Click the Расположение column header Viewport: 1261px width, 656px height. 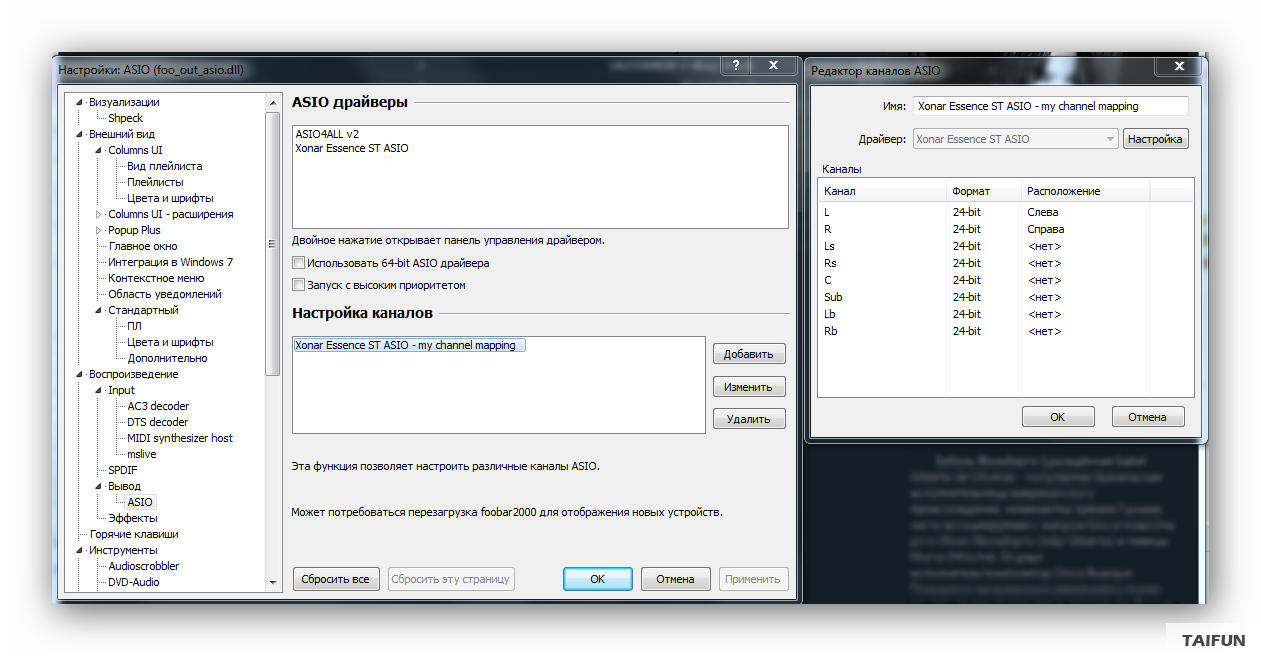tap(1085, 191)
